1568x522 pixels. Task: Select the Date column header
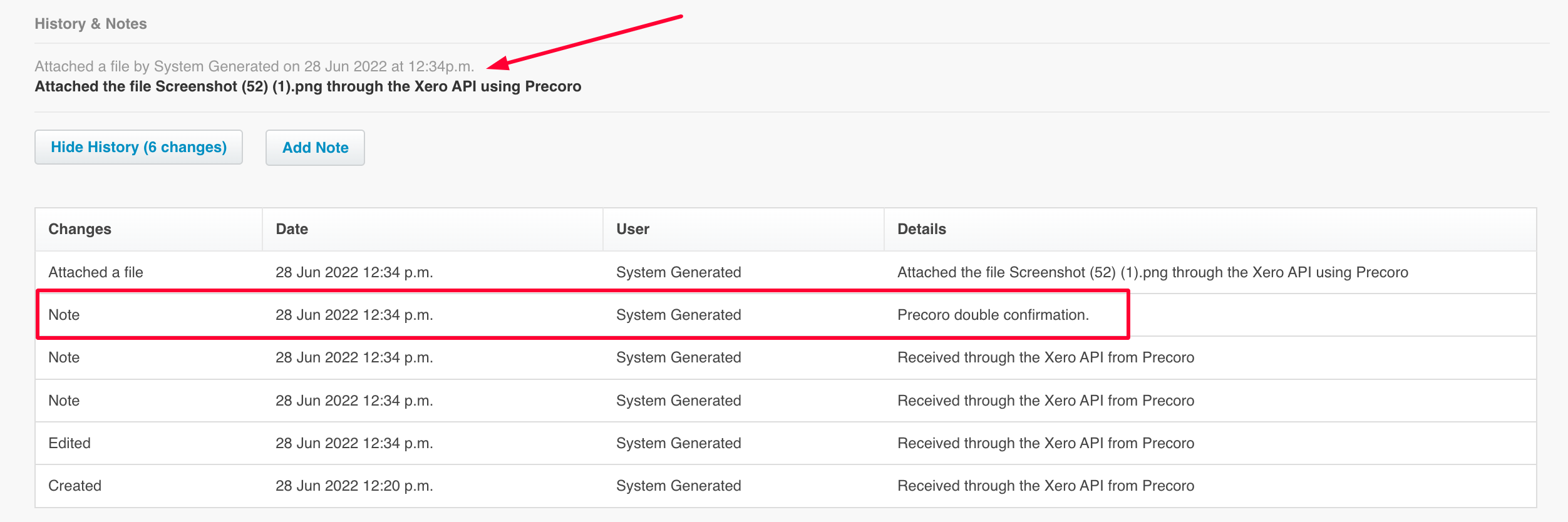[x=292, y=229]
